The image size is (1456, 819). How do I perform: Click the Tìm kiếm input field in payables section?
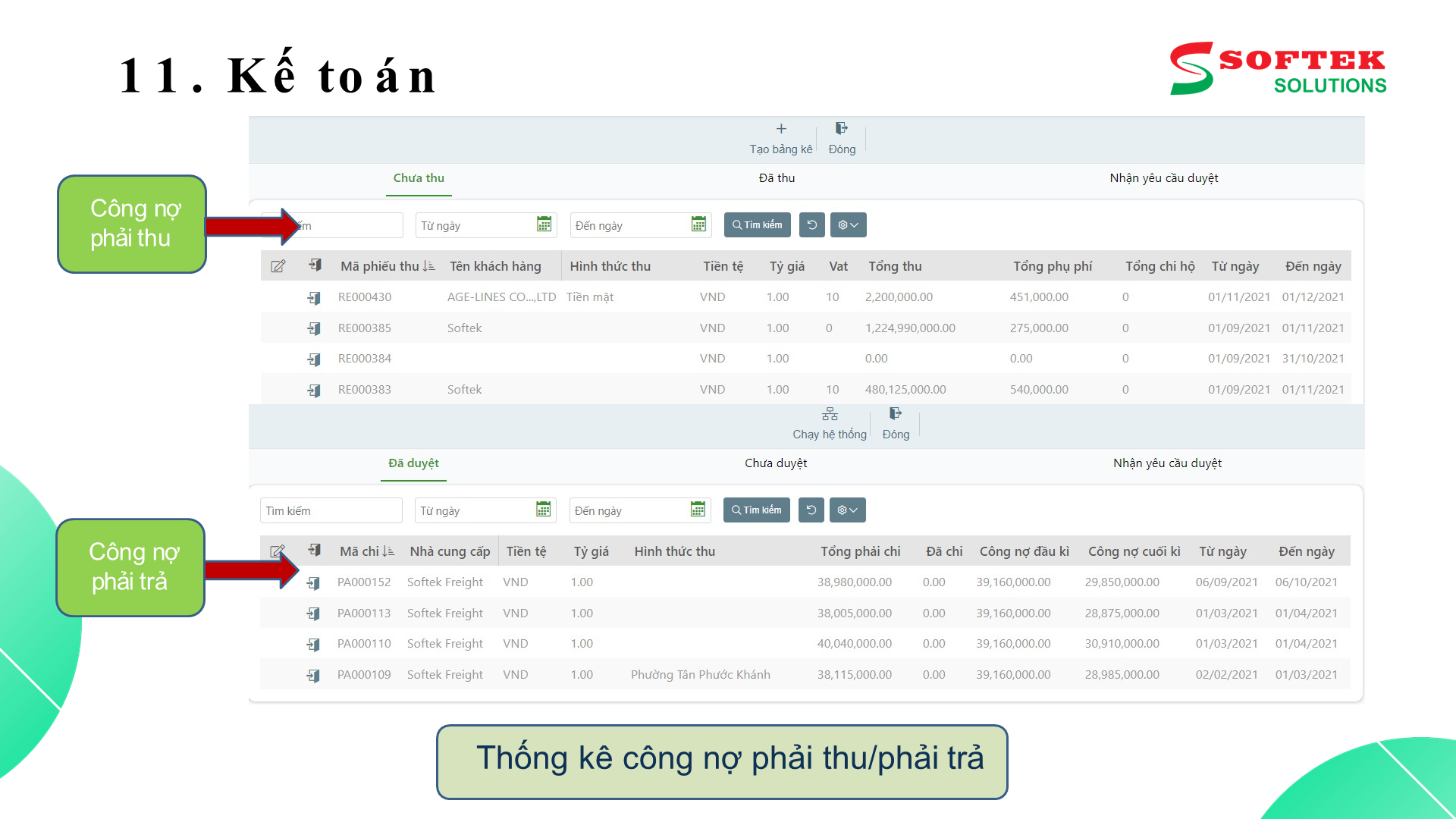(x=331, y=510)
